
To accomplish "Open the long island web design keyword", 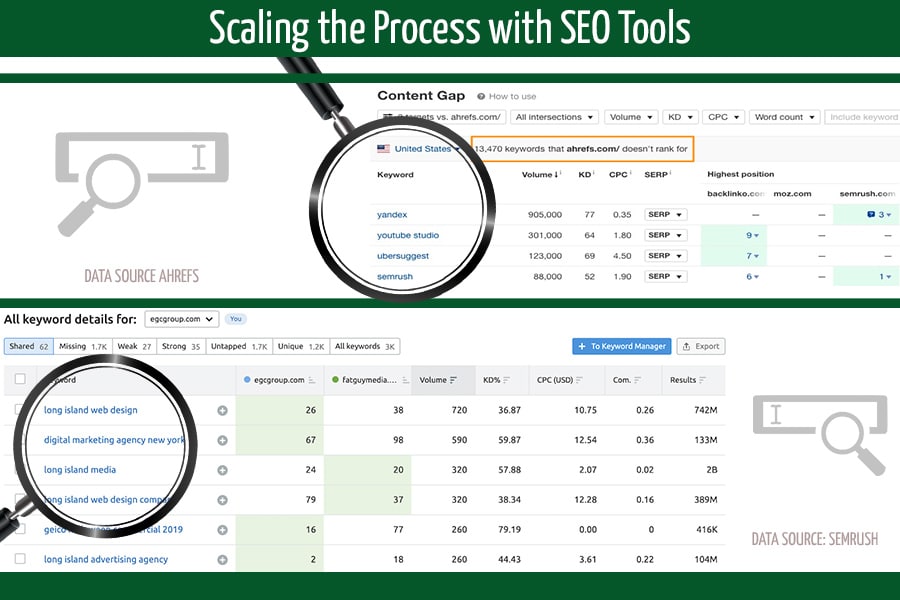I will [x=91, y=410].
